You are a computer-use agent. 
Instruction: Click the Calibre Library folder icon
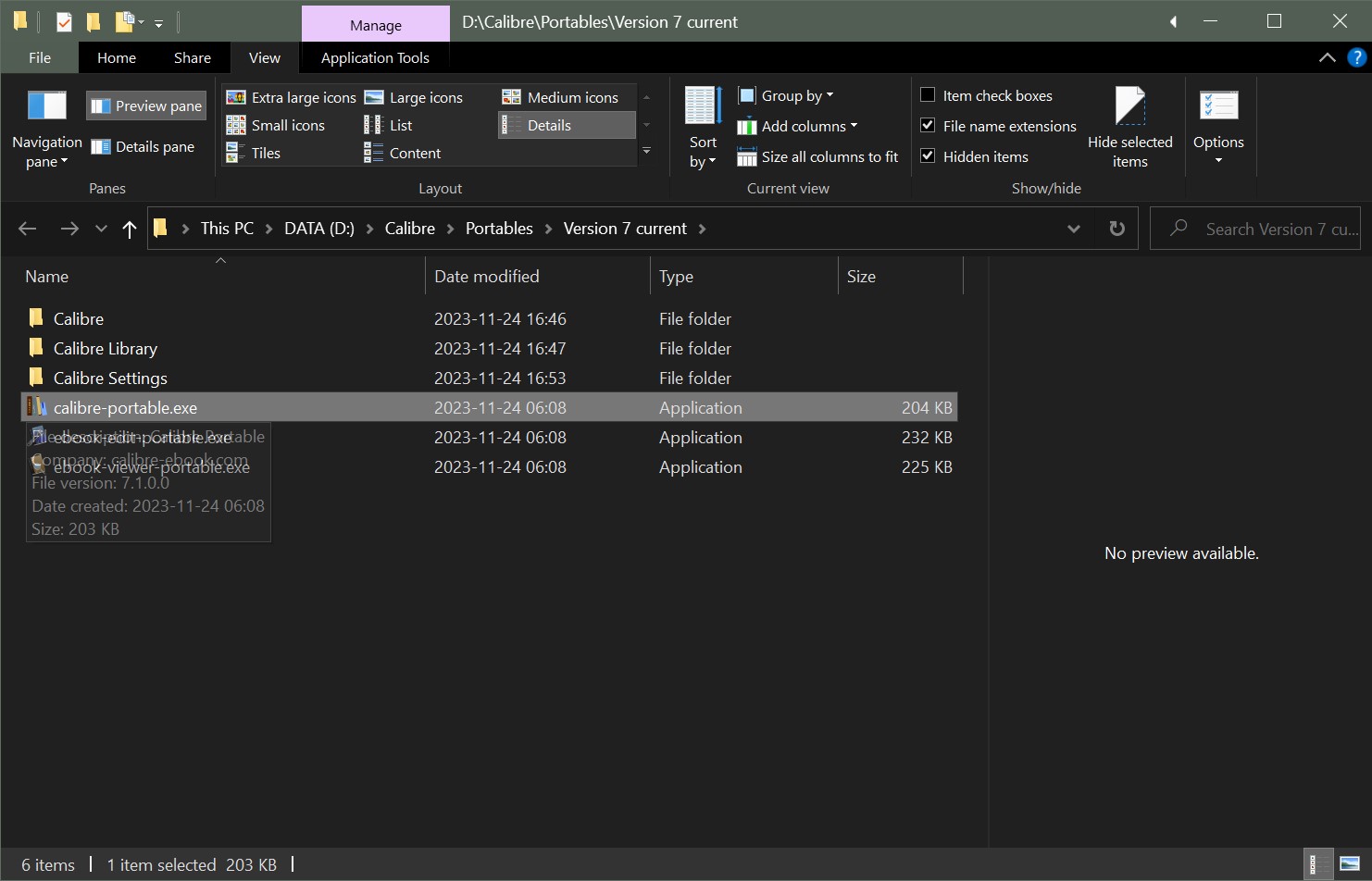[x=36, y=348]
